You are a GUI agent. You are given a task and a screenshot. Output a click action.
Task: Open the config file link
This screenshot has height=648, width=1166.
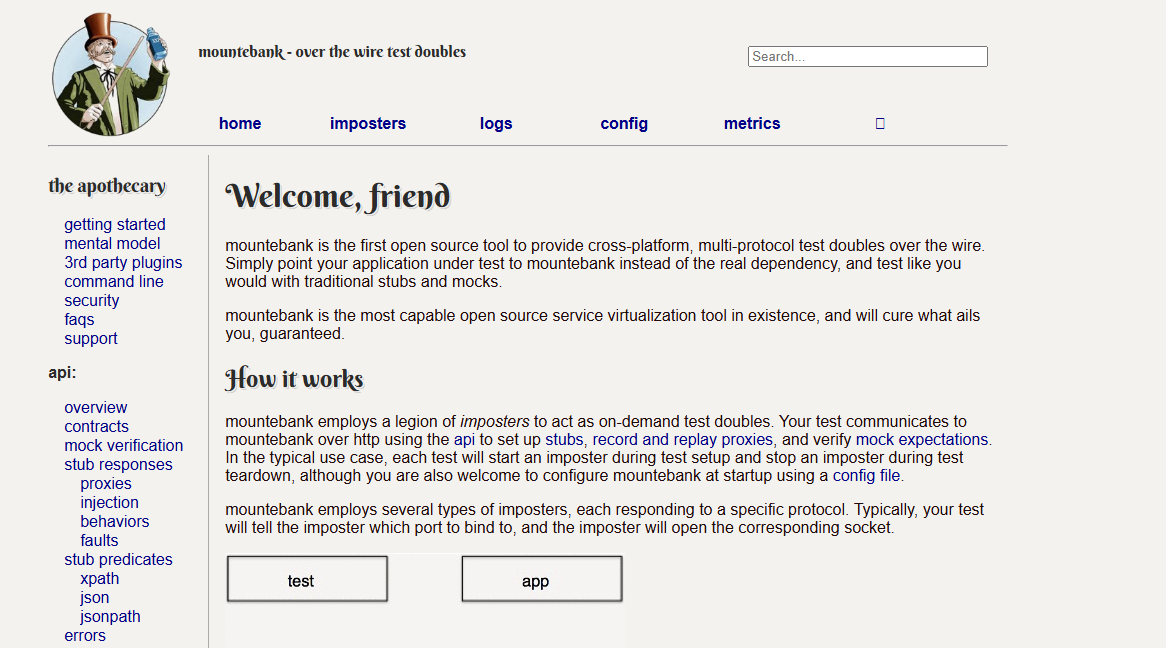(x=866, y=475)
